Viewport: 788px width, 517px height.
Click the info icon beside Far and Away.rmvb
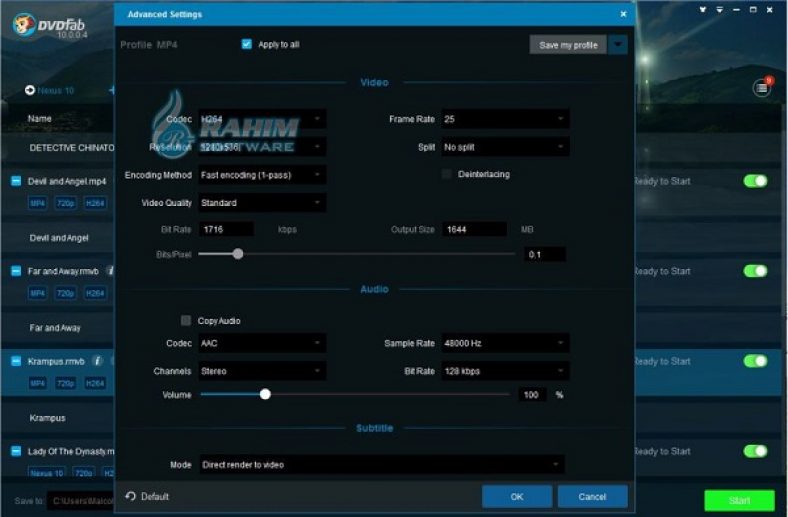(110, 271)
